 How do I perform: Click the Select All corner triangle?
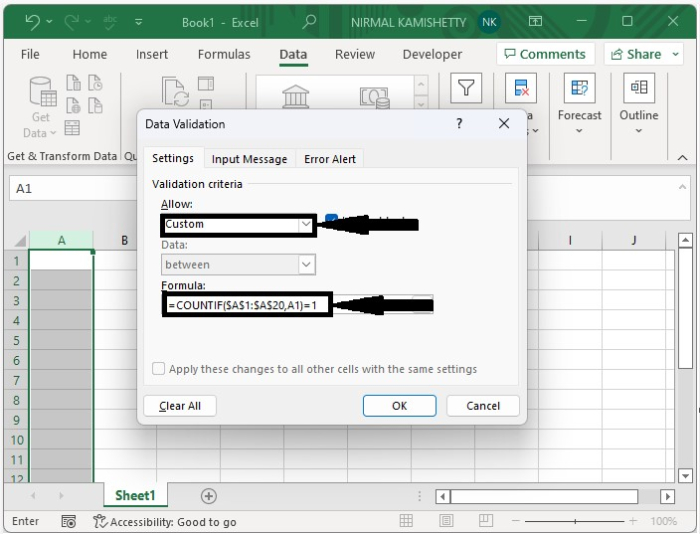pos(20,241)
